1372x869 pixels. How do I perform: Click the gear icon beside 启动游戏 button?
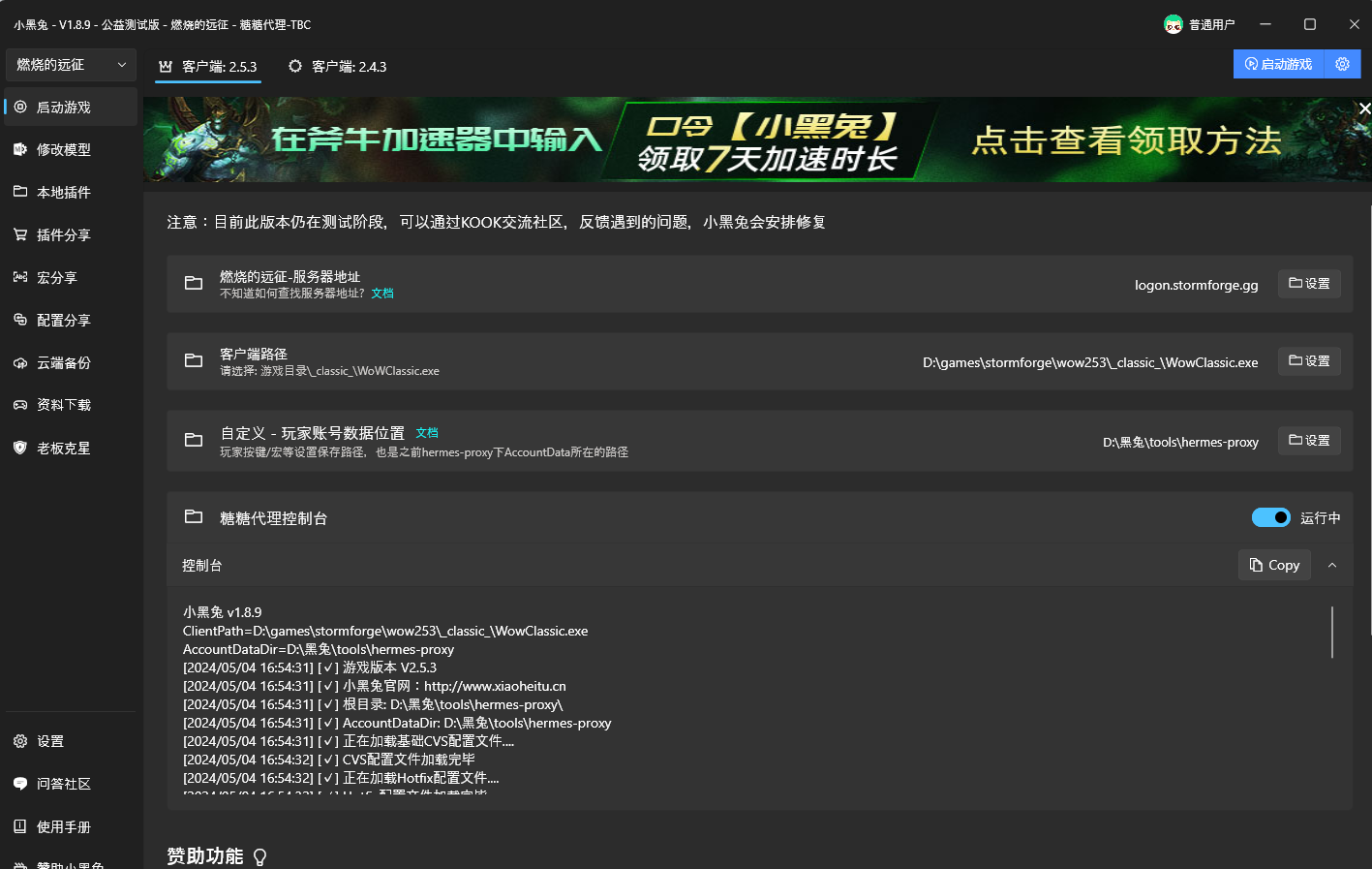(1342, 65)
